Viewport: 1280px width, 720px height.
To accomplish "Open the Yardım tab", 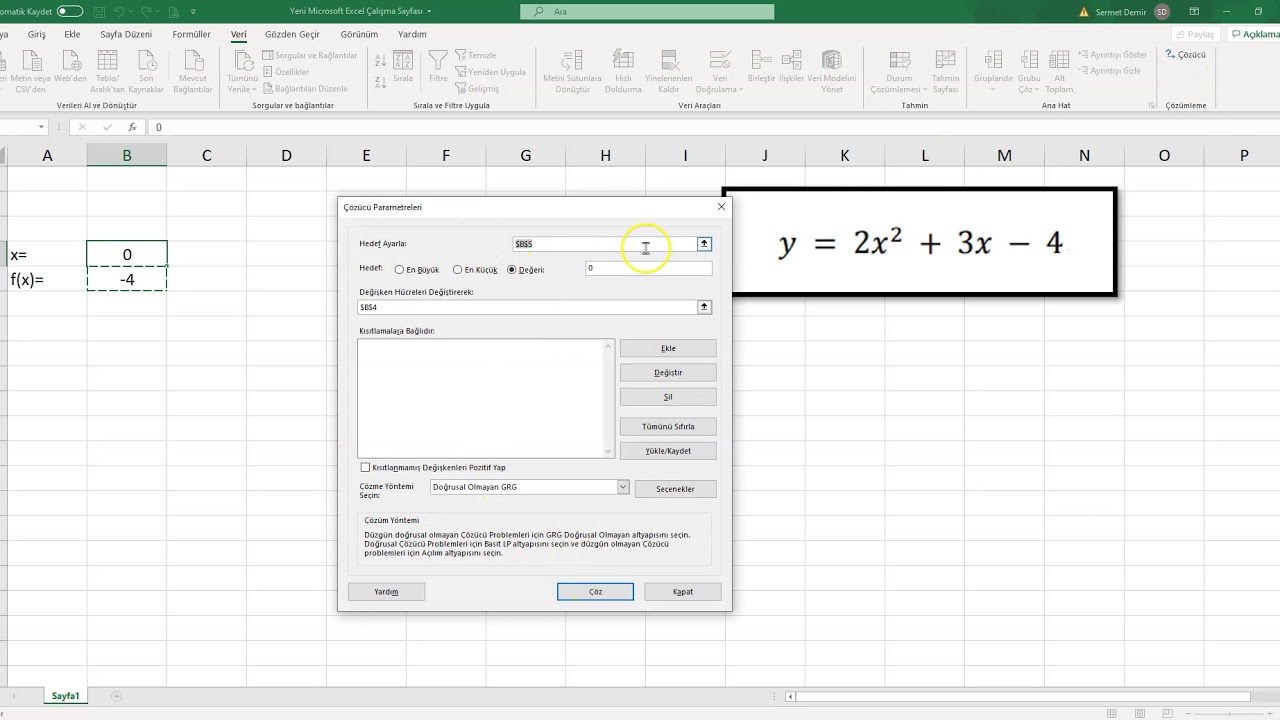I will point(412,34).
